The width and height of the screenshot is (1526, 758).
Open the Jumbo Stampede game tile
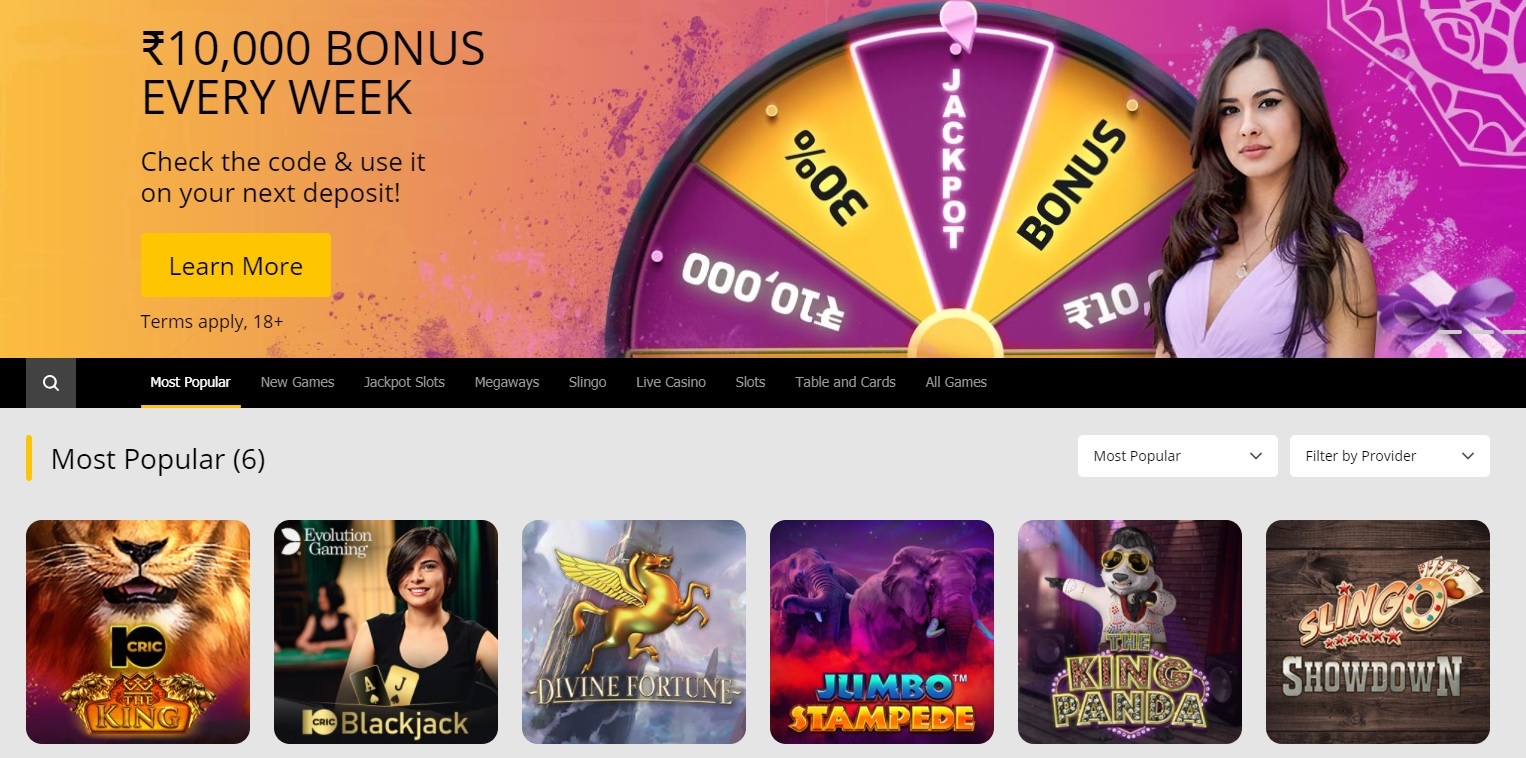(882, 632)
